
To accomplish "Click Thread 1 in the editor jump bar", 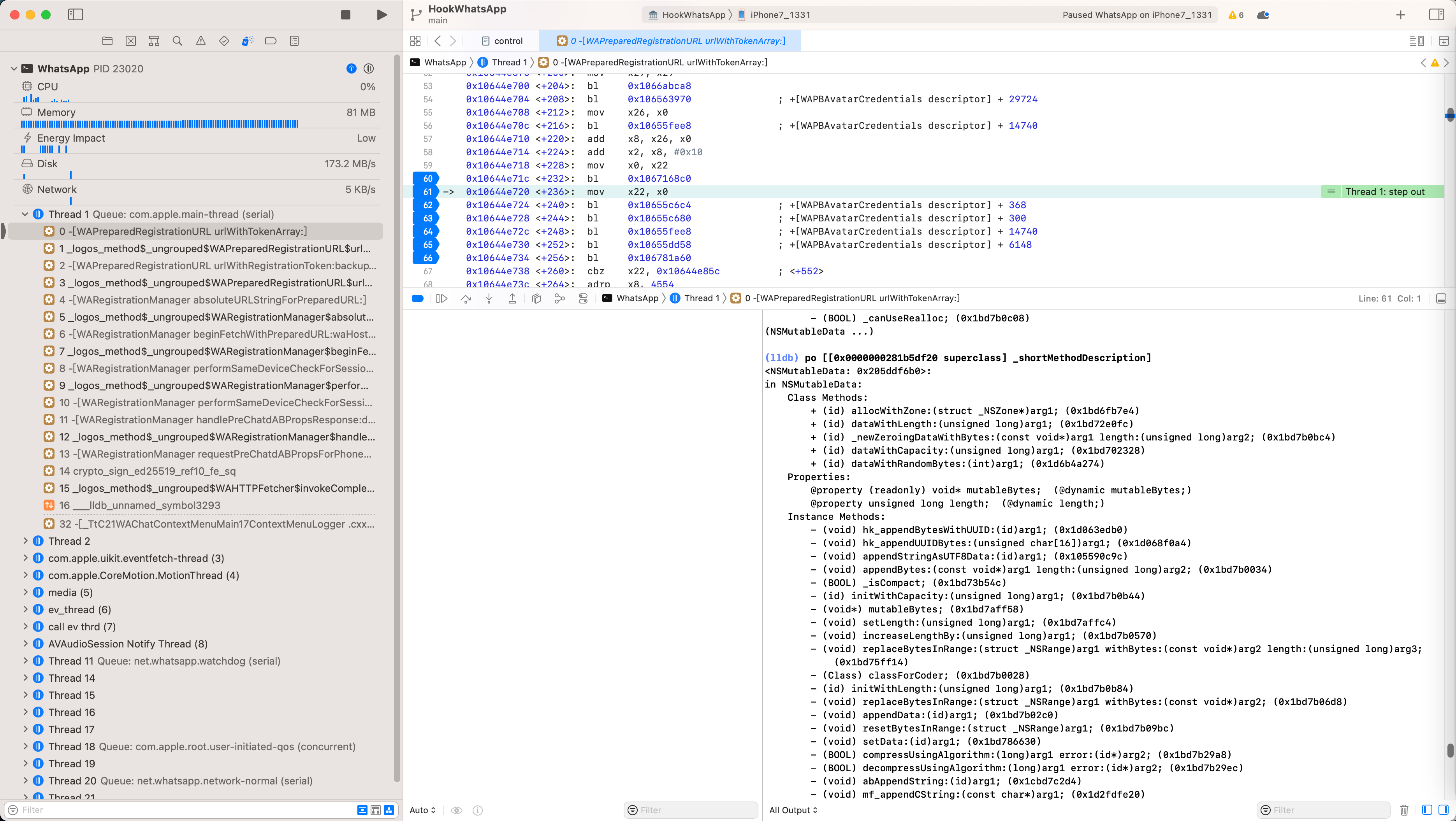I will tap(503, 62).
